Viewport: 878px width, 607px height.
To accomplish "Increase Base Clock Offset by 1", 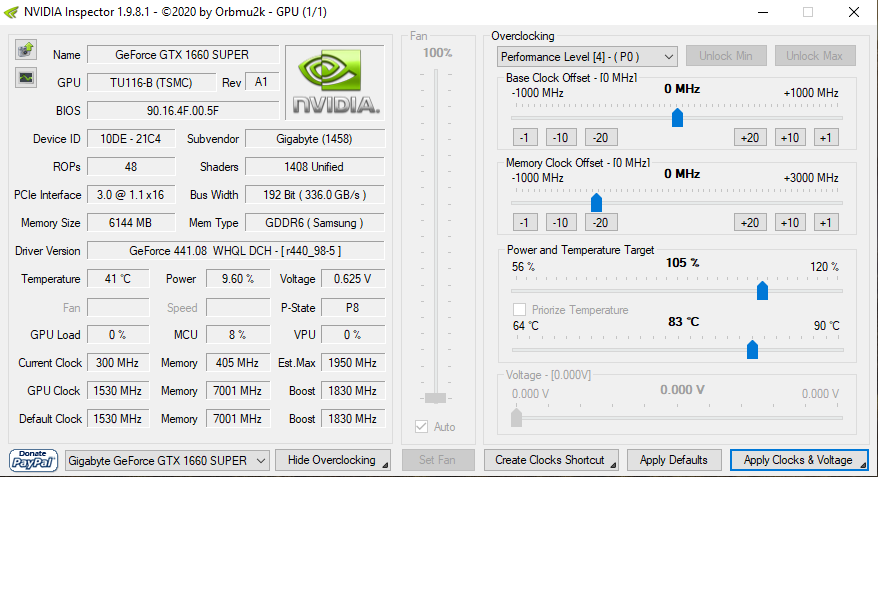I will point(826,137).
